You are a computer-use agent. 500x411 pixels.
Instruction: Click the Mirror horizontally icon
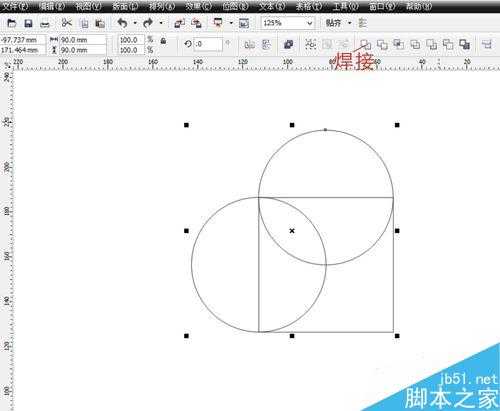(x=250, y=44)
